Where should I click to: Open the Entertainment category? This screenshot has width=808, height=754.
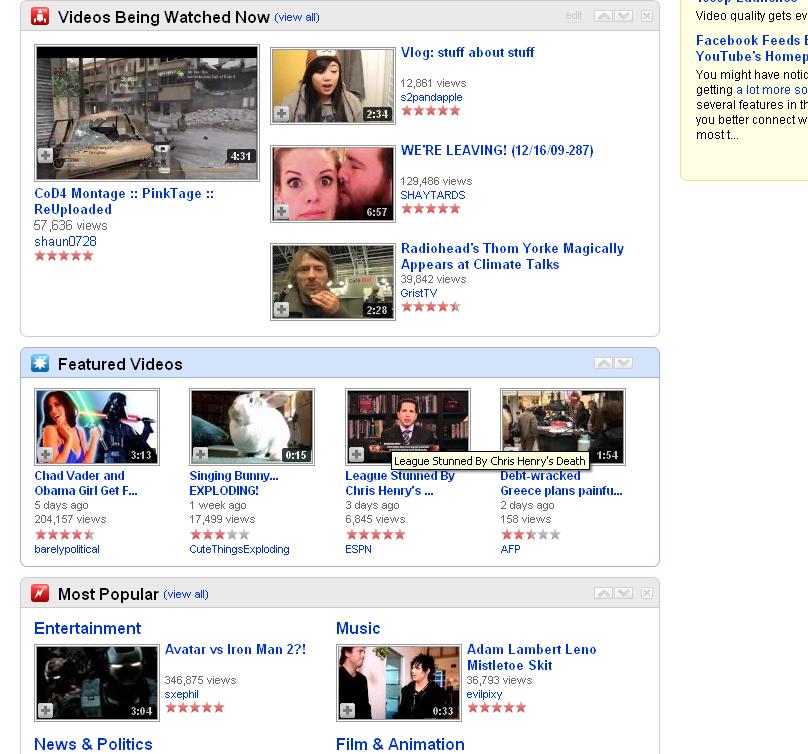87,628
